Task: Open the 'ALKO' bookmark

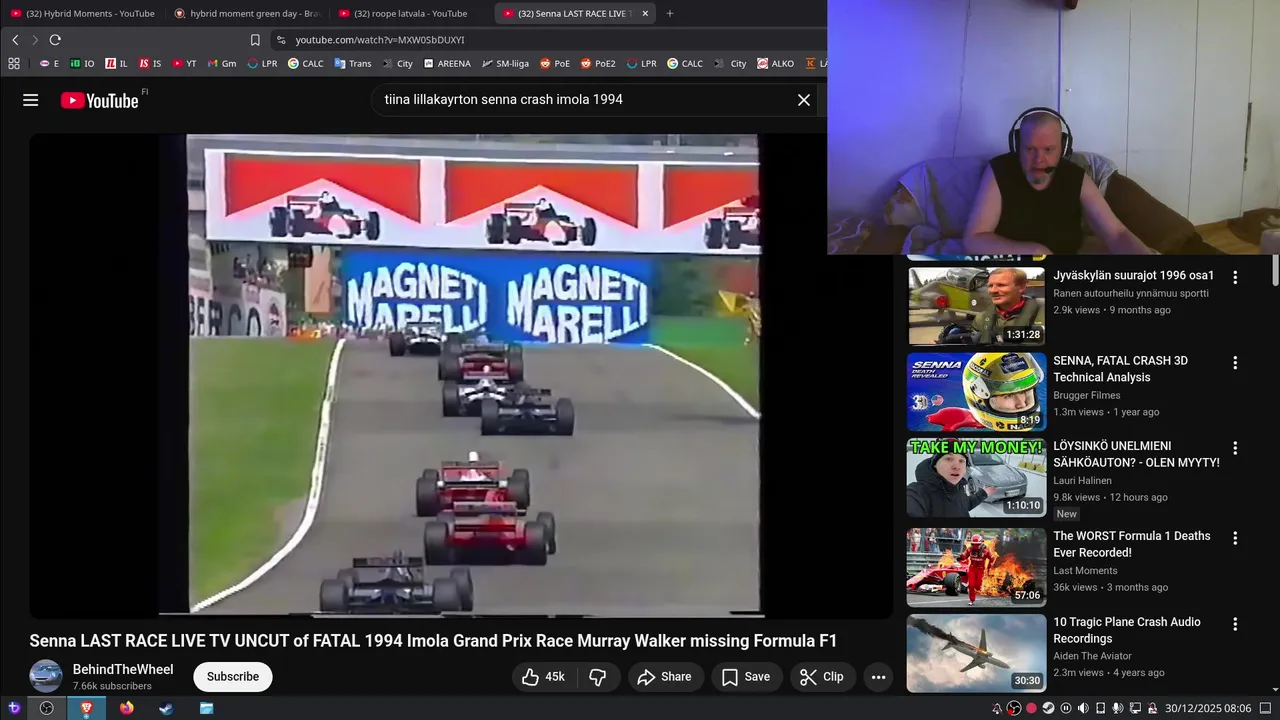Action: click(x=775, y=63)
